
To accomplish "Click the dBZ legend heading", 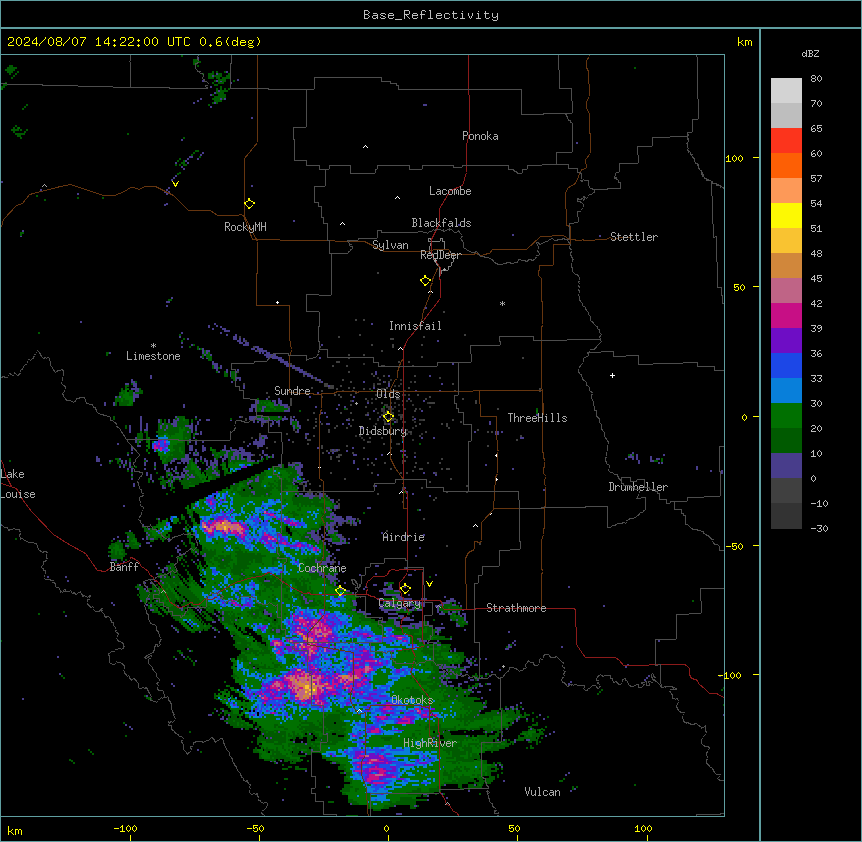I will point(810,53).
